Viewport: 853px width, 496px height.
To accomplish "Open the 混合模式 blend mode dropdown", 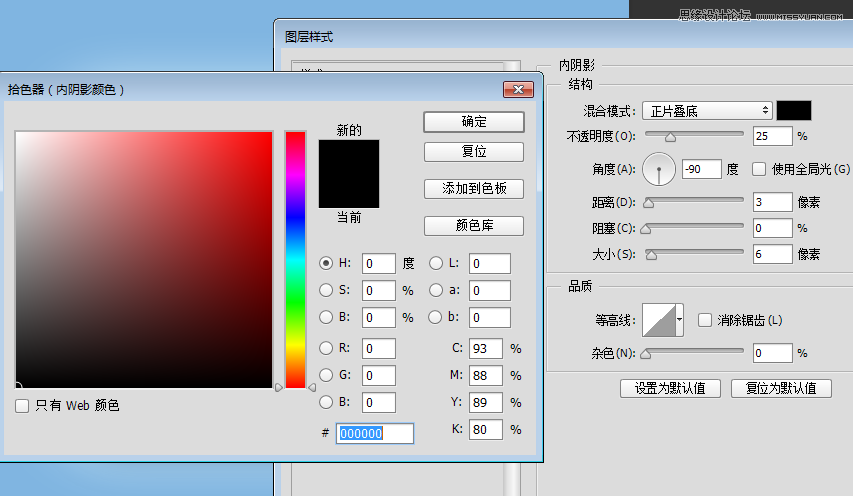I will coord(706,110).
